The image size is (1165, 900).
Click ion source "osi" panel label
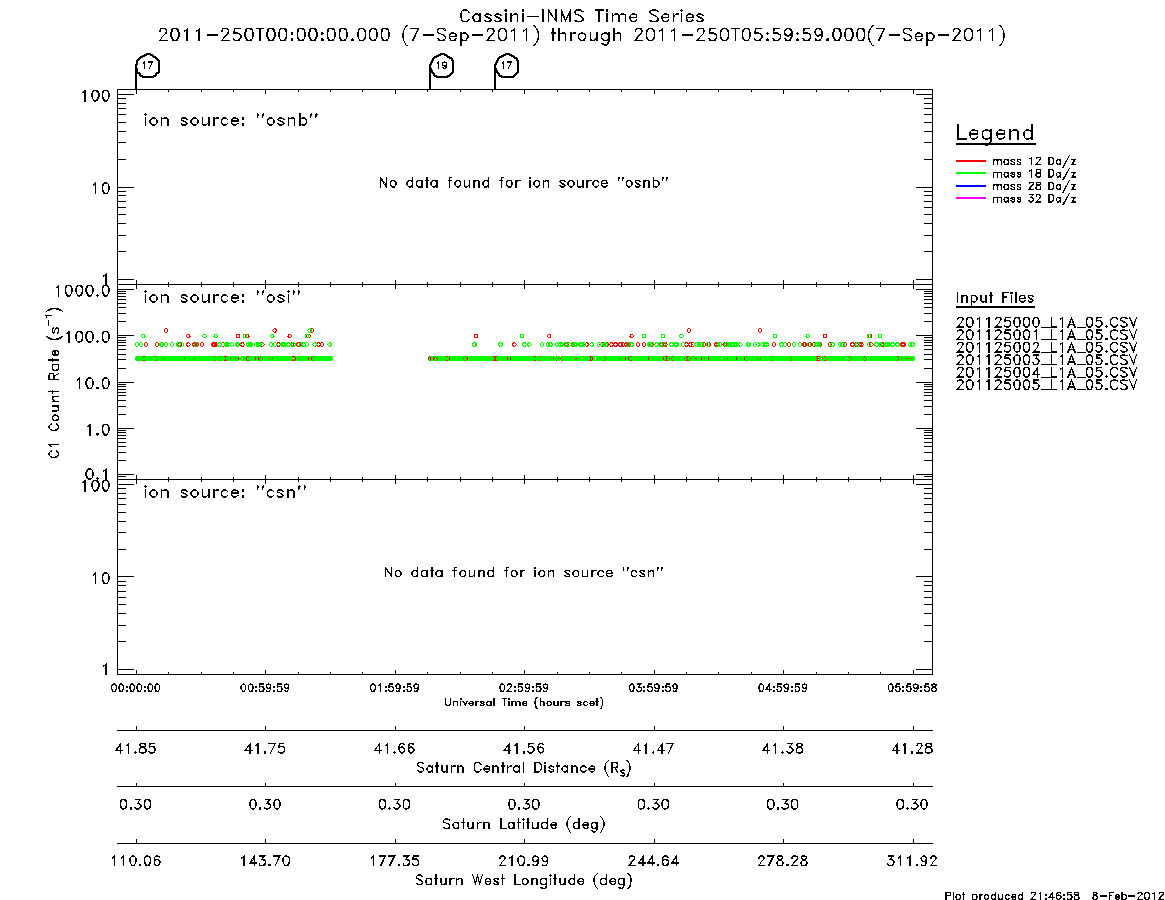click(x=222, y=297)
